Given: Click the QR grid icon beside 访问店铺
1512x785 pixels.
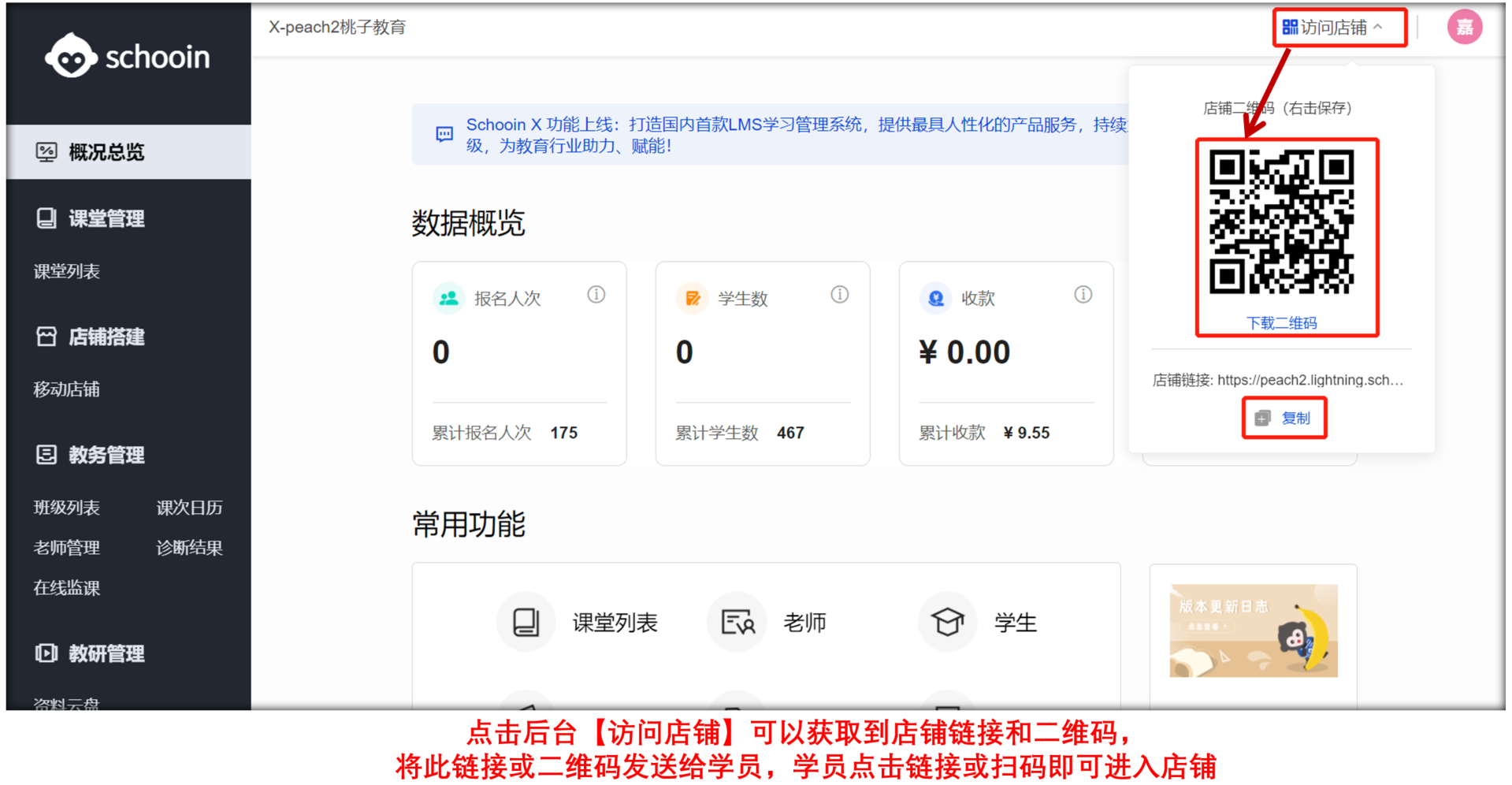Looking at the screenshot, I should pyautogui.click(x=1290, y=28).
